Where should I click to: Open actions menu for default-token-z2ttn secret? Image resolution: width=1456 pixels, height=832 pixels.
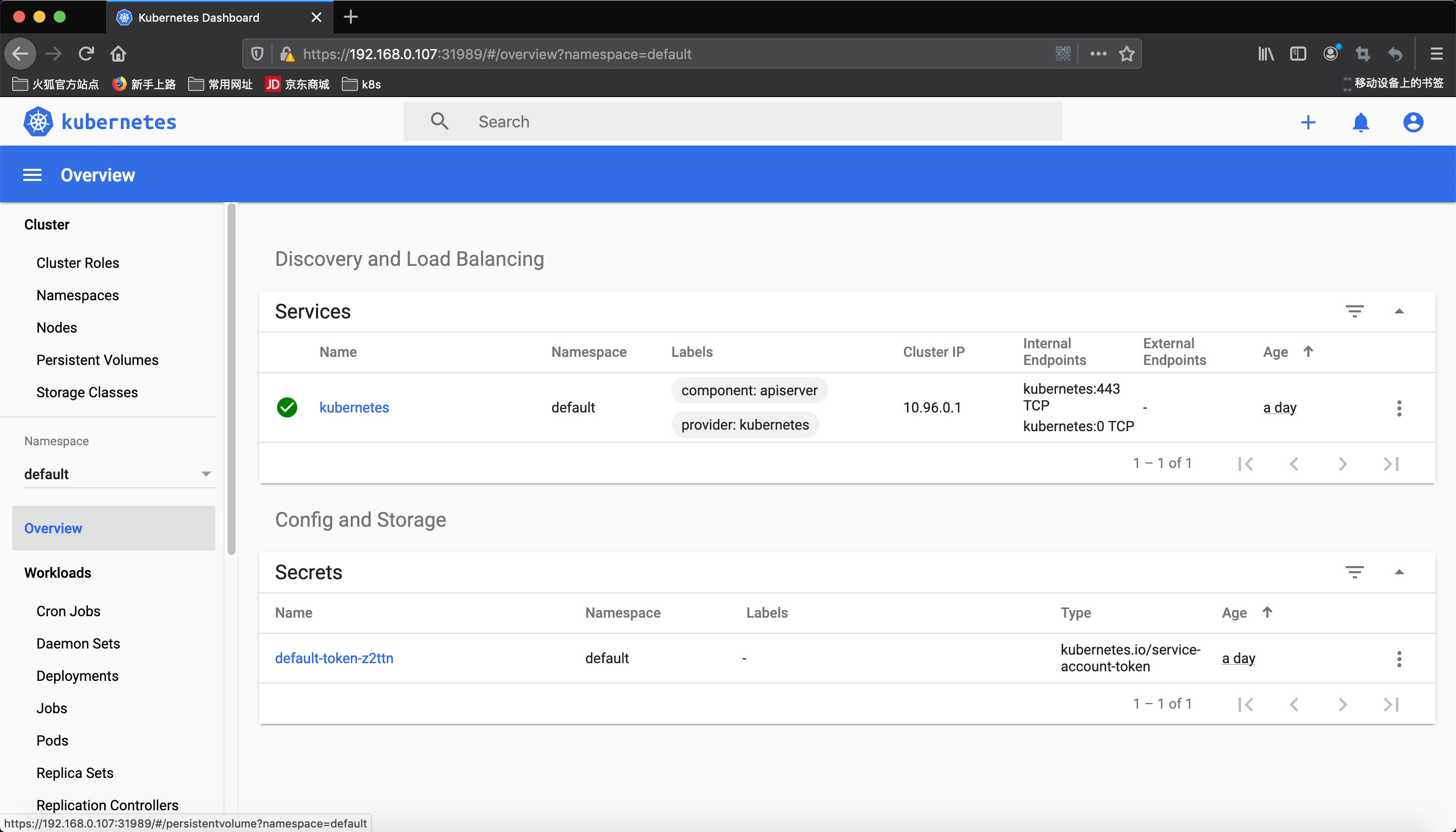point(1399,659)
